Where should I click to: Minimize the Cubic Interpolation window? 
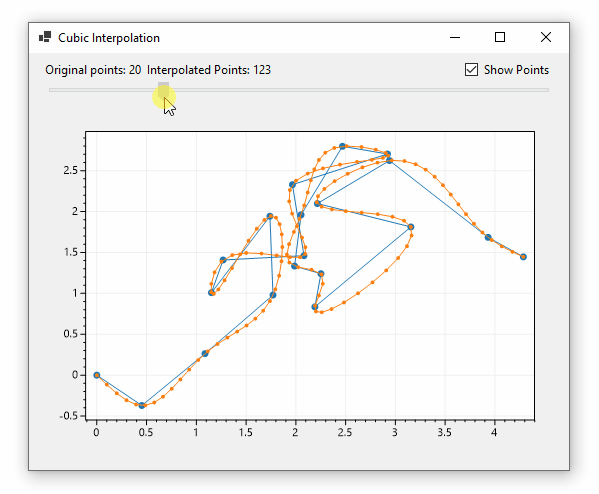click(455, 37)
